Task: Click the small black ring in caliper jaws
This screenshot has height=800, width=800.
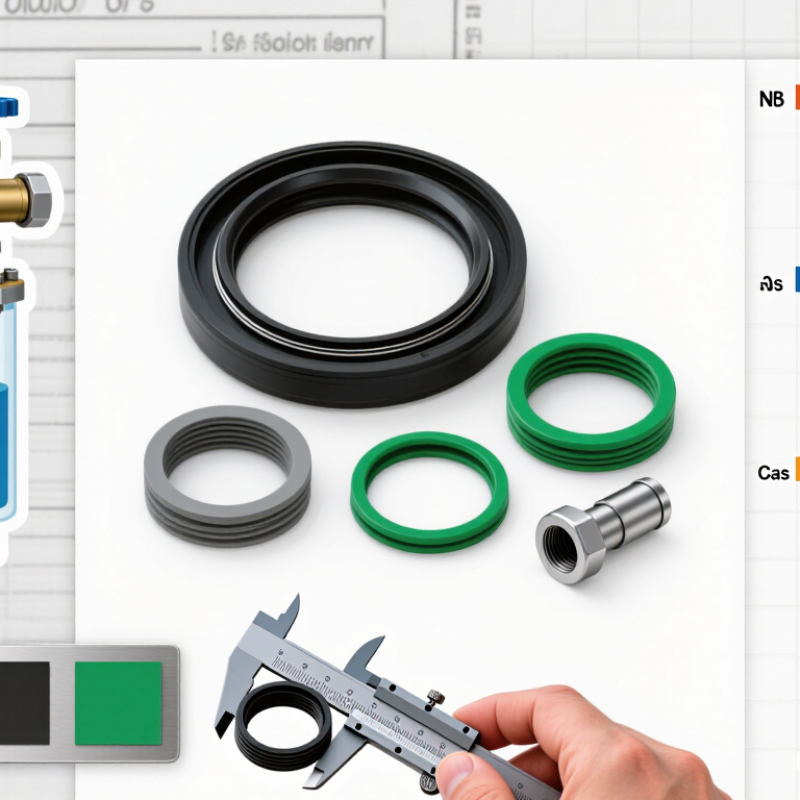Action: point(284,727)
